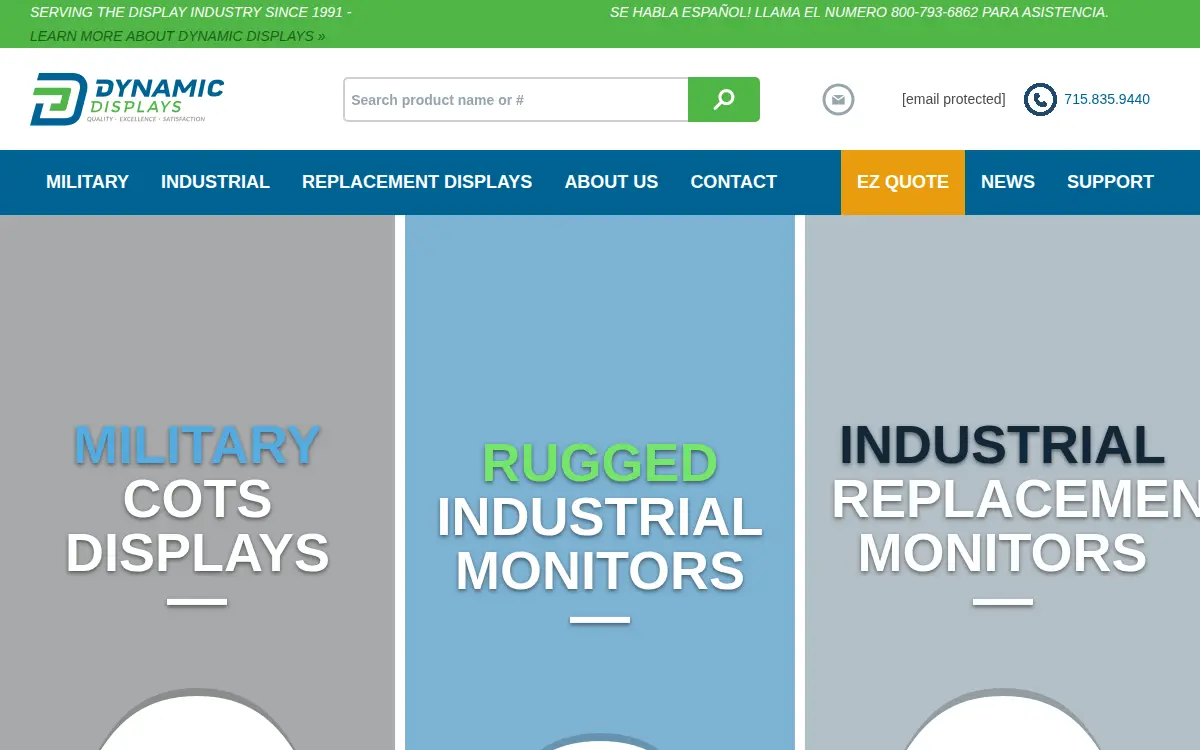Click the email protected address link
Viewport: 1200px width, 750px height.
[x=953, y=99]
